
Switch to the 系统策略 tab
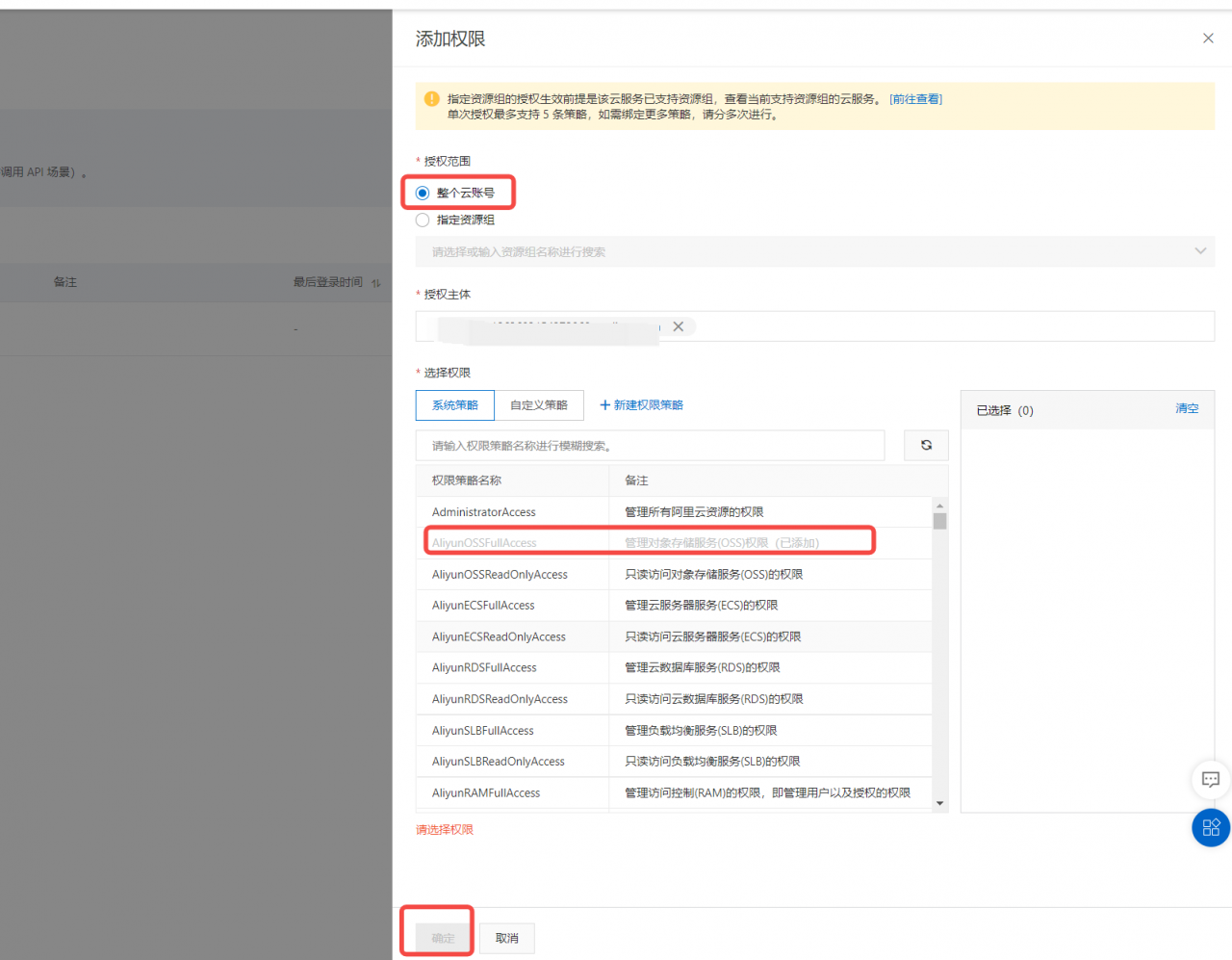coord(455,405)
